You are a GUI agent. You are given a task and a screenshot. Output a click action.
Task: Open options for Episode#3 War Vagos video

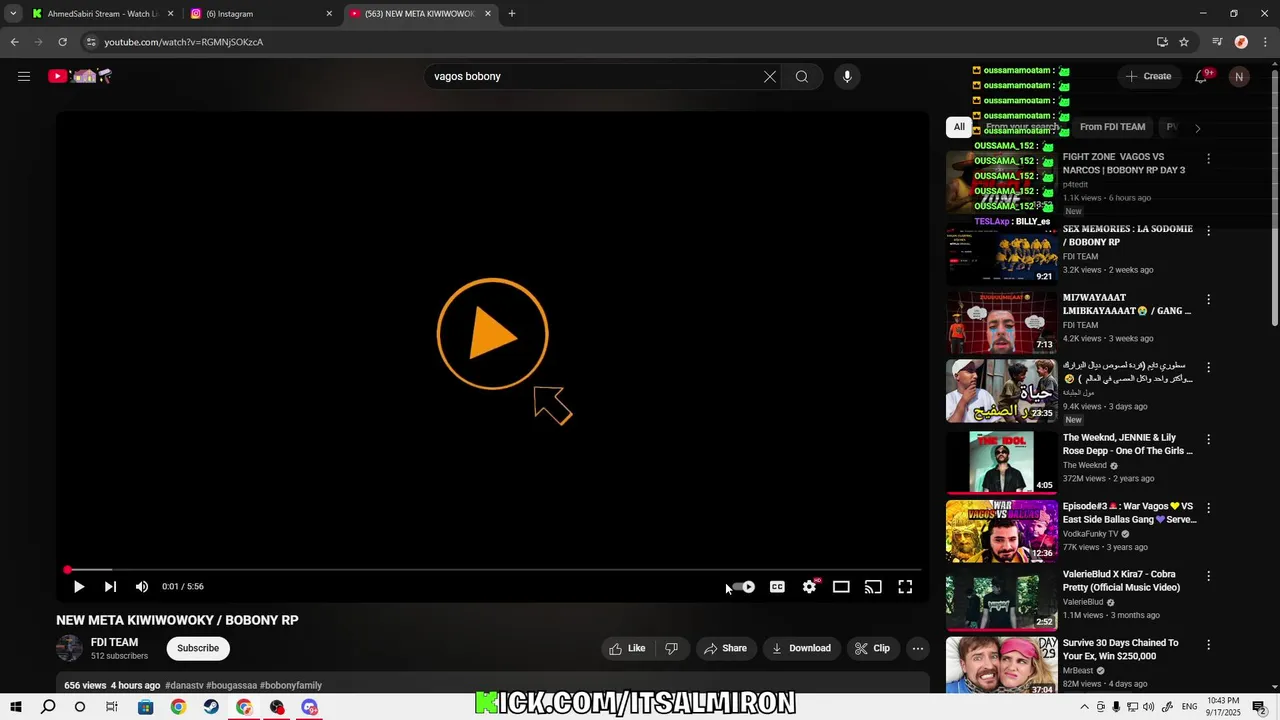coord(1208,508)
